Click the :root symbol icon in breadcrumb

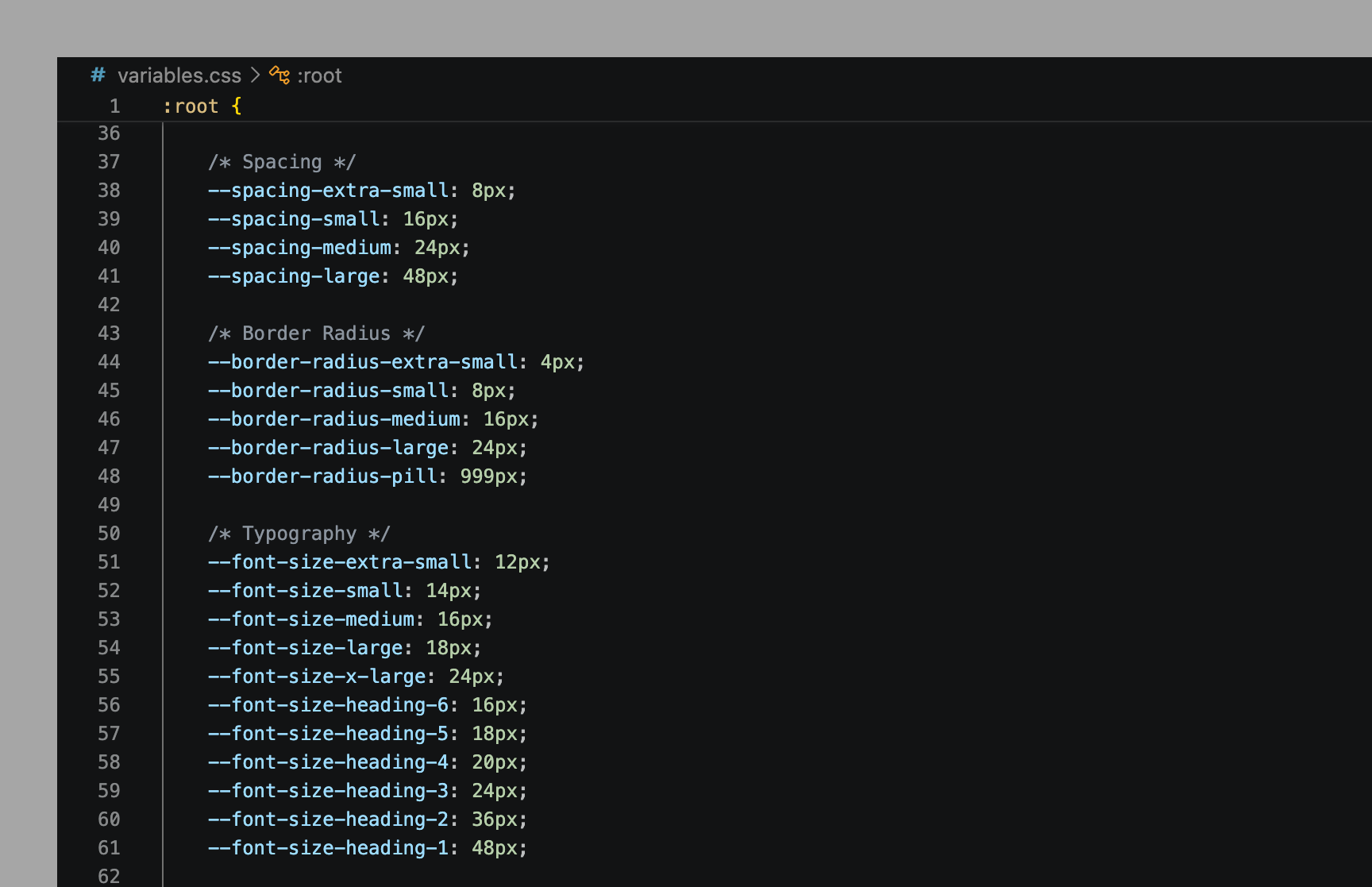tap(279, 75)
